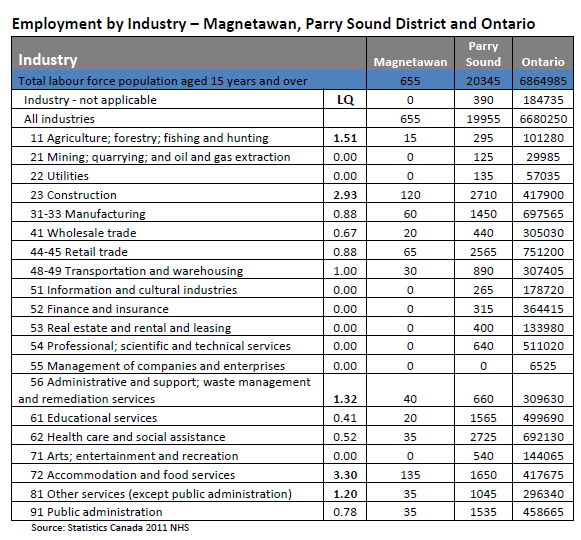The width and height of the screenshot is (581, 540).
Task: Click the Source: Statistics Canada 2011 NHS note
Action: pyautogui.click(x=110, y=527)
